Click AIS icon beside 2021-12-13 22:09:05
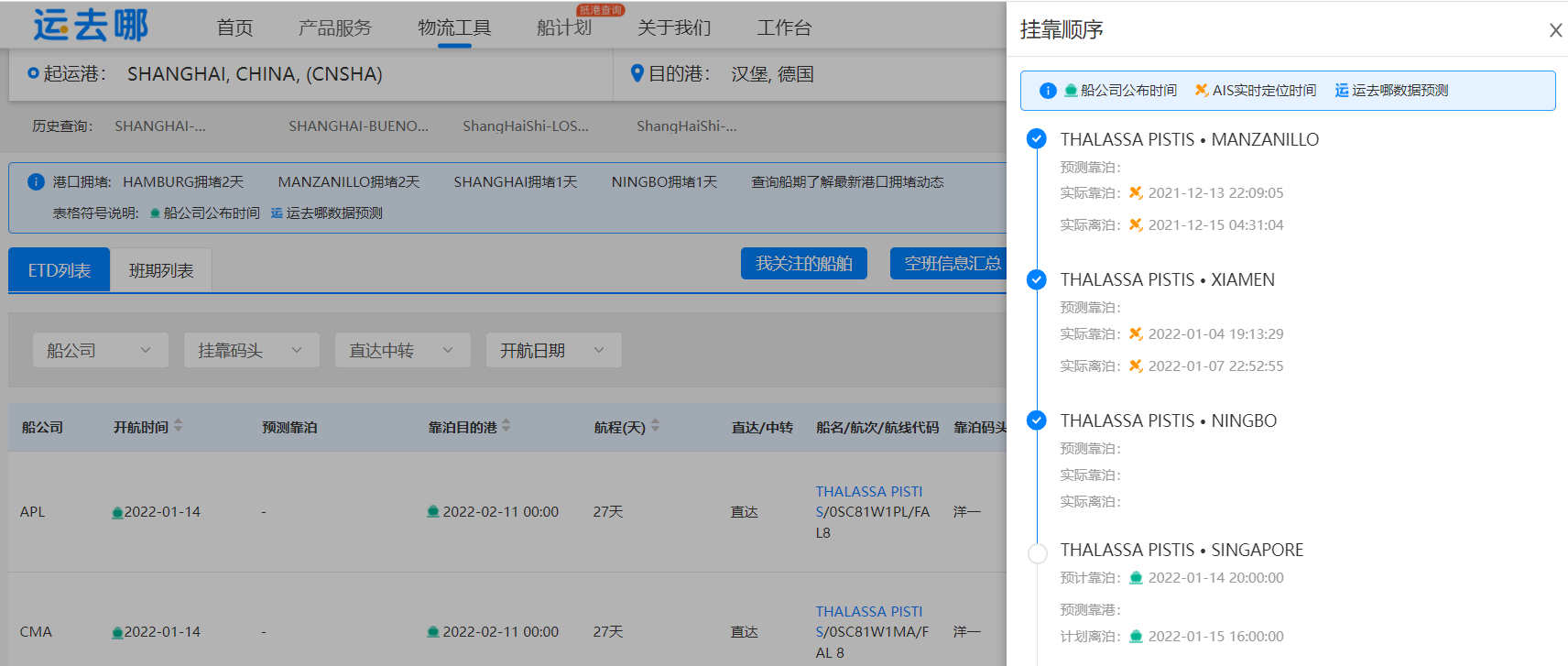This screenshot has width=1568, height=666. (1136, 192)
